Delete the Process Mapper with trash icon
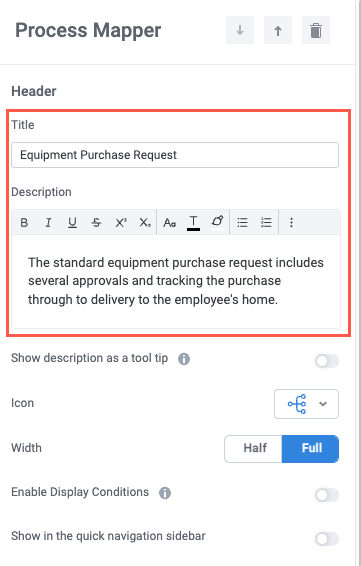 point(316,30)
